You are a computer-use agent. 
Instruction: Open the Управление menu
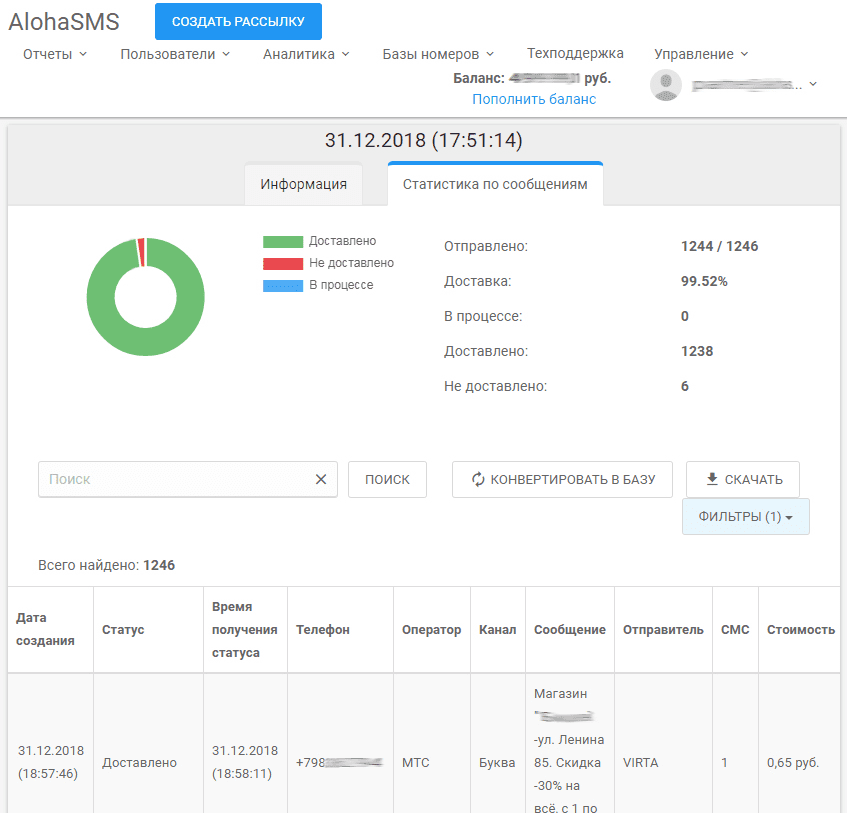pyautogui.click(x=701, y=54)
